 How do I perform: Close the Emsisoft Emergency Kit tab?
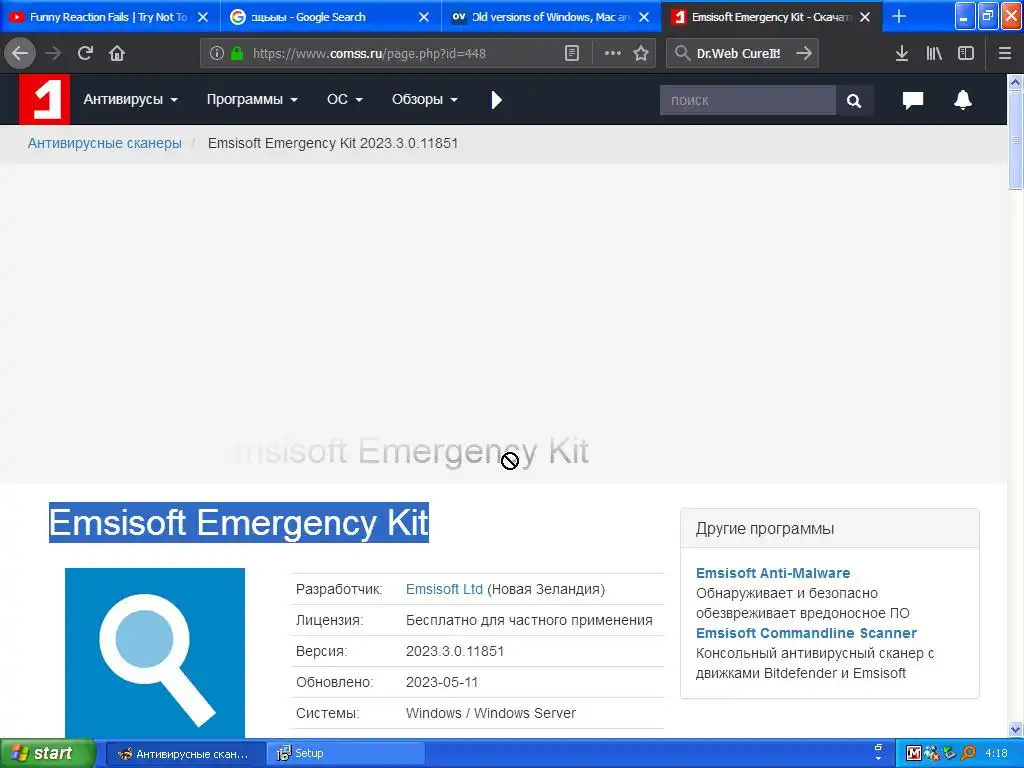(x=865, y=17)
